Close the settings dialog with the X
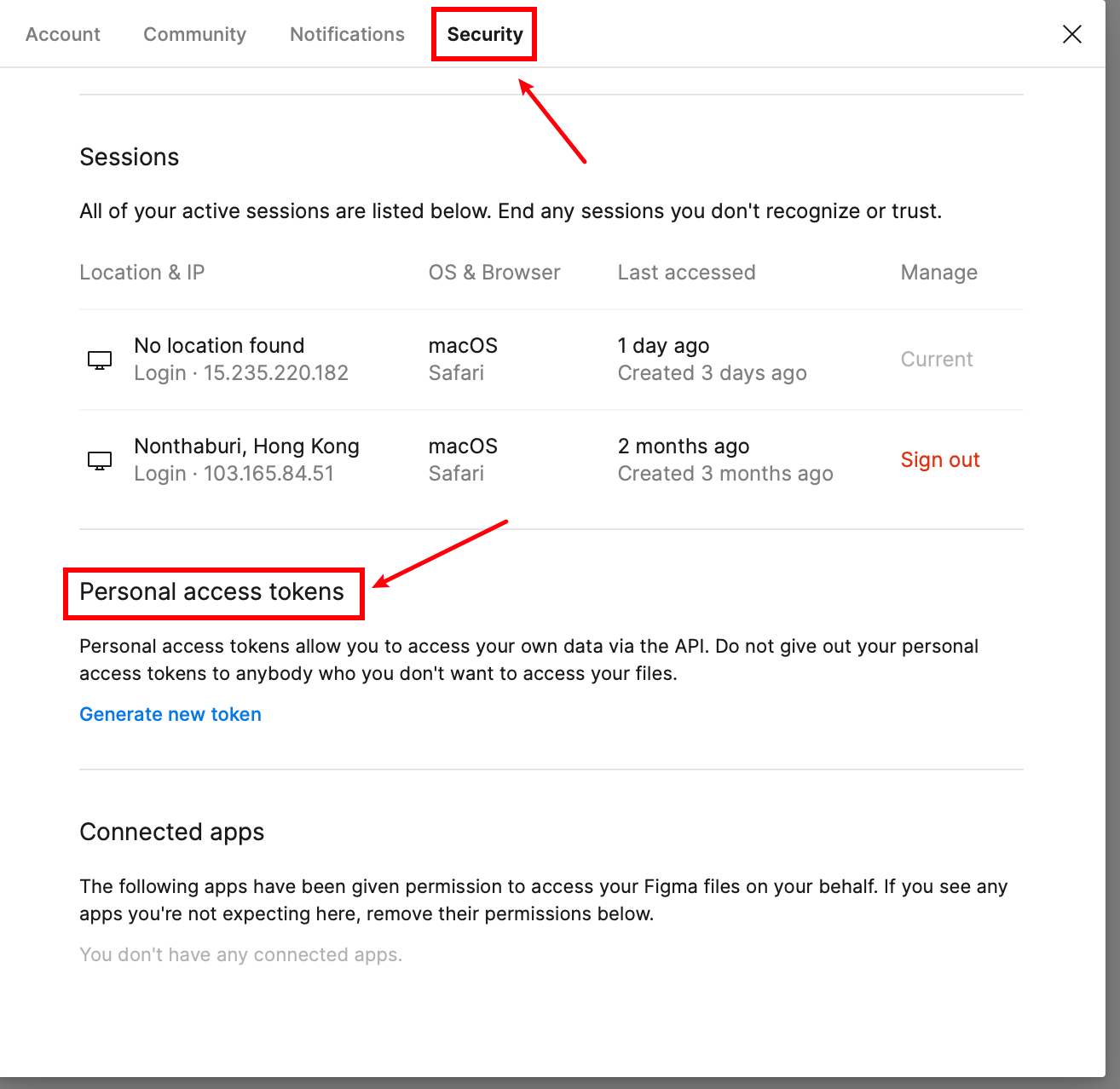 click(x=1071, y=34)
